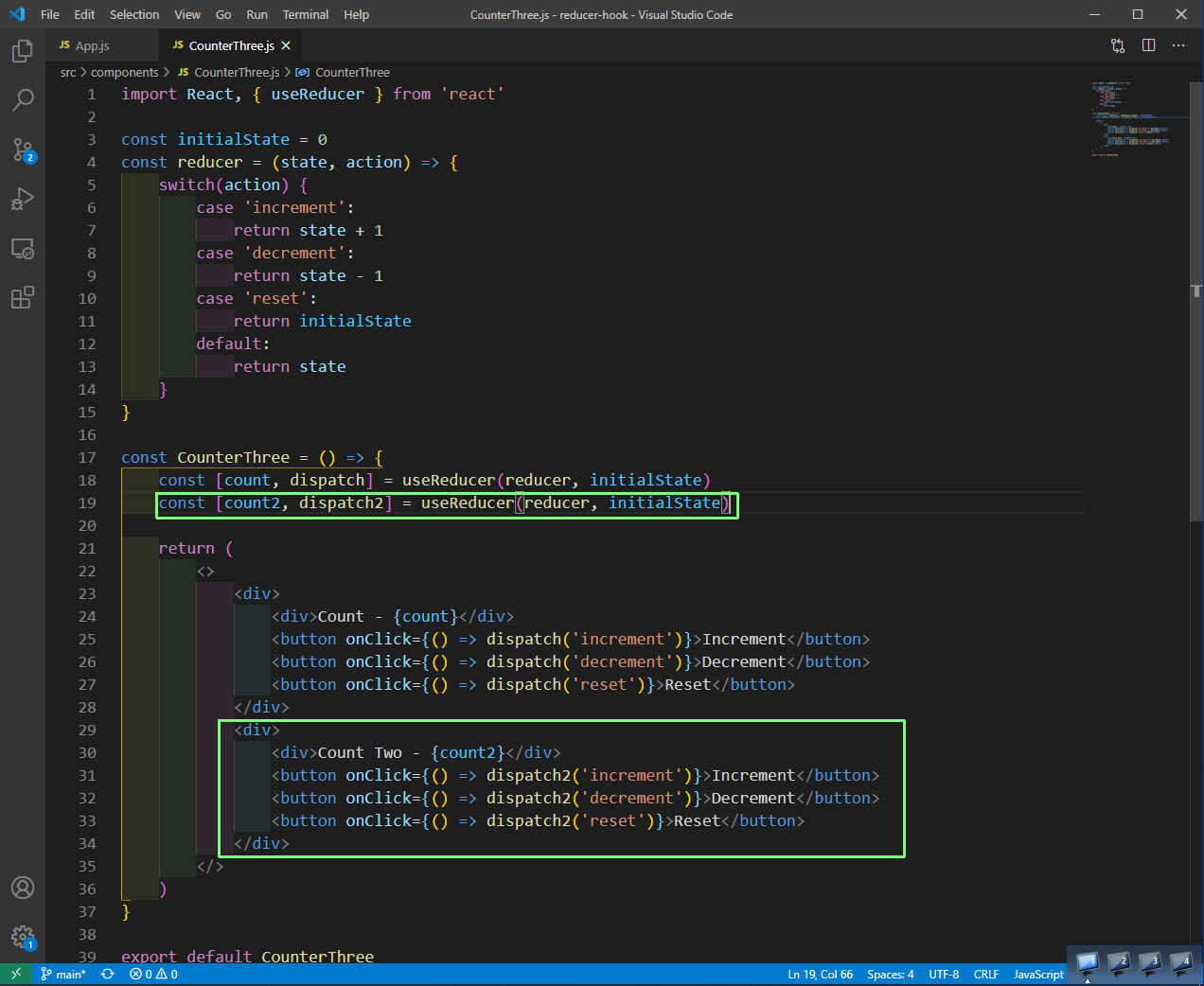
Task: Click the editor minimap preview
Action: [x=1136, y=118]
